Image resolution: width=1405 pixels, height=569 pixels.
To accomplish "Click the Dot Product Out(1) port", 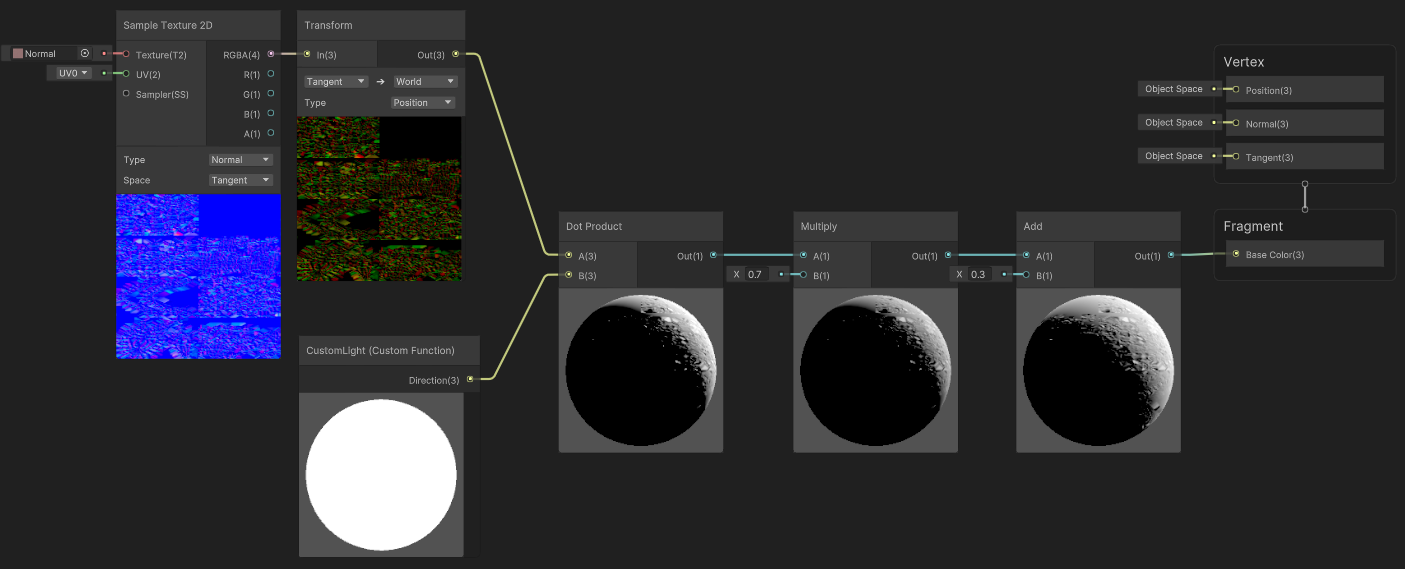I will tap(713, 255).
